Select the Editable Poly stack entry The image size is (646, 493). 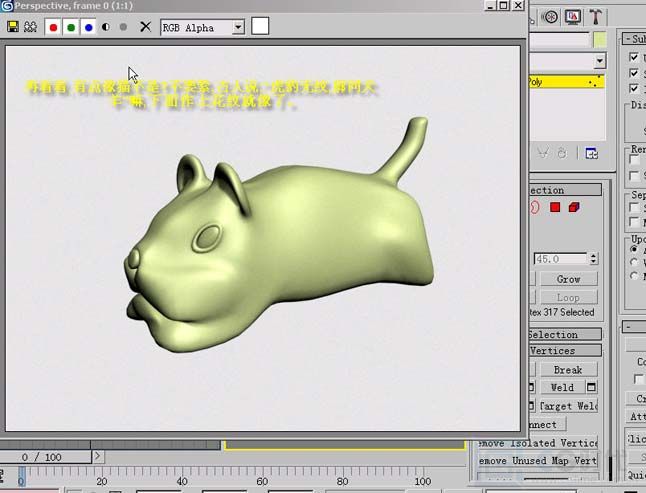566,82
